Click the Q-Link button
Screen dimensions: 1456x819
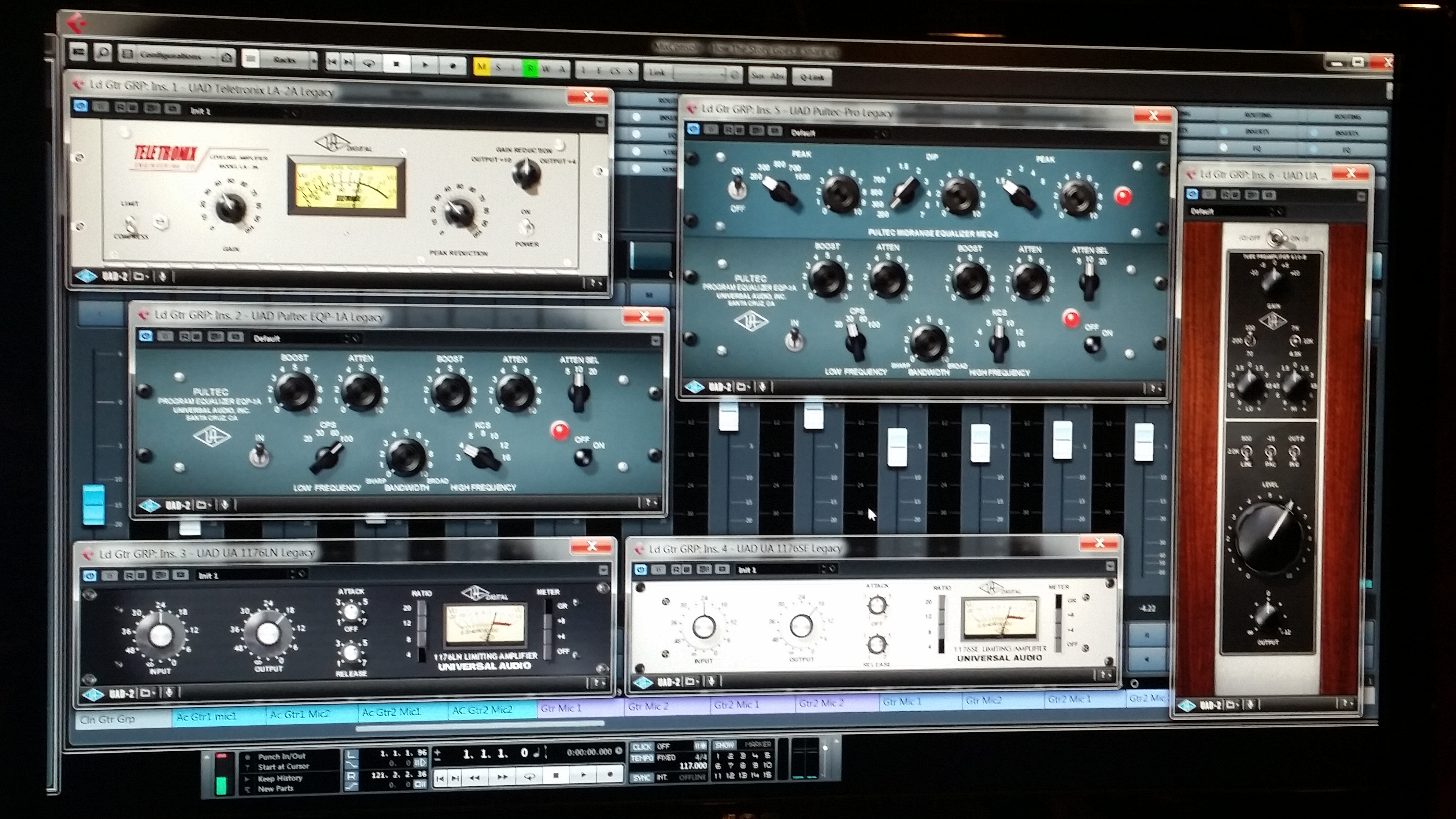point(812,77)
